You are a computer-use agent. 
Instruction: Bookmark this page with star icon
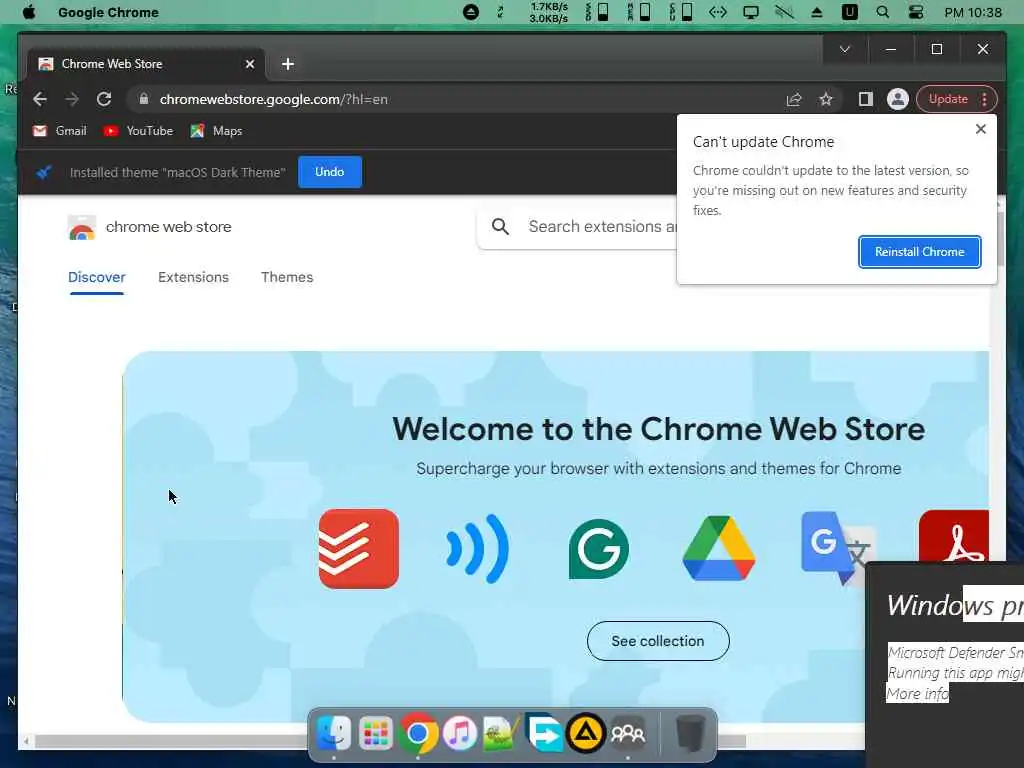[x=826, y=99]
